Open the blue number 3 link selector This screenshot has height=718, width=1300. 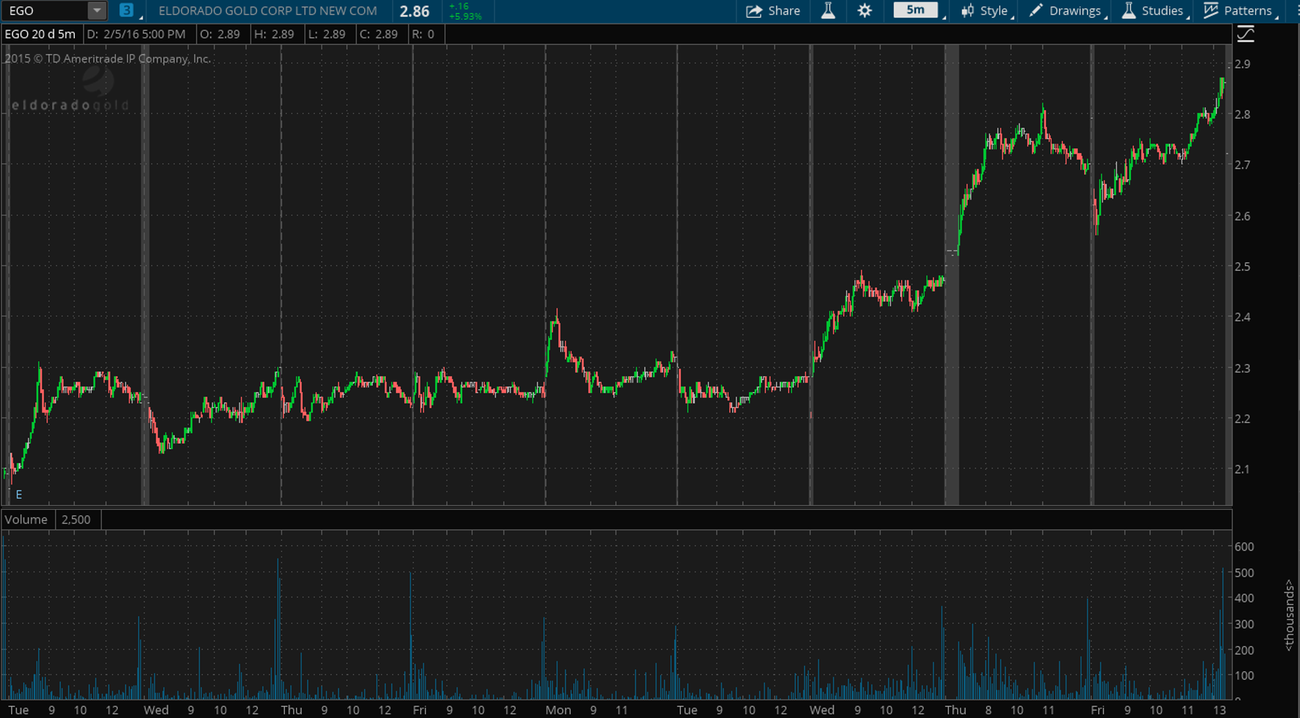coord(126,11)
